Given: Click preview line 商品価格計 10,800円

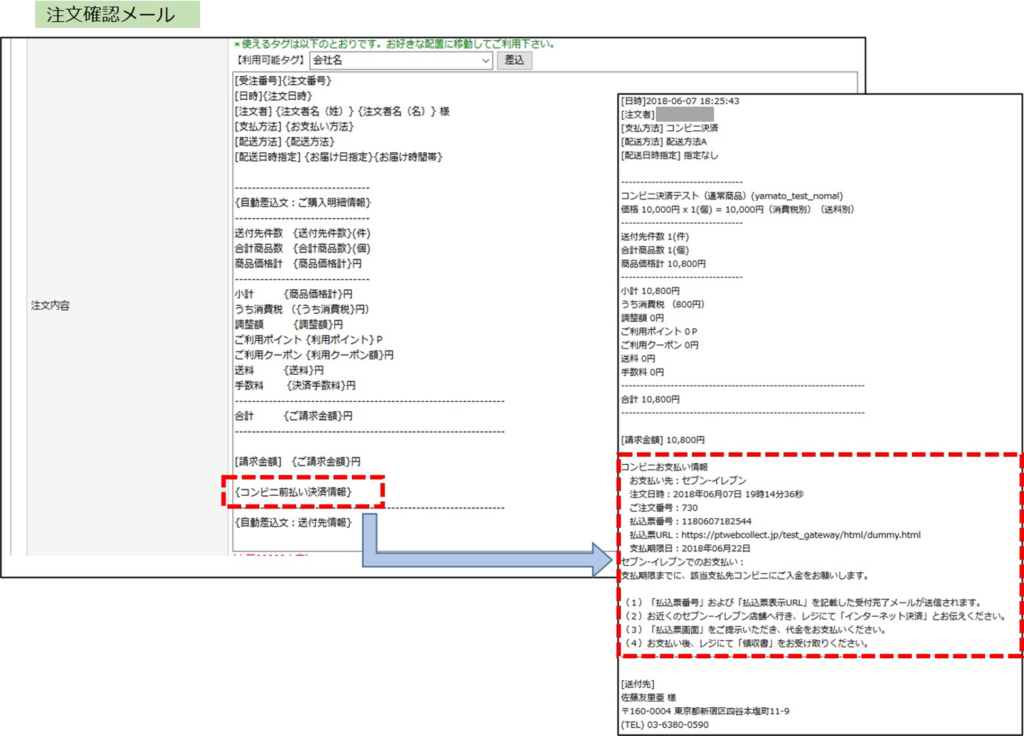Looking at the screenshot, I should click(x=663, y=264).
